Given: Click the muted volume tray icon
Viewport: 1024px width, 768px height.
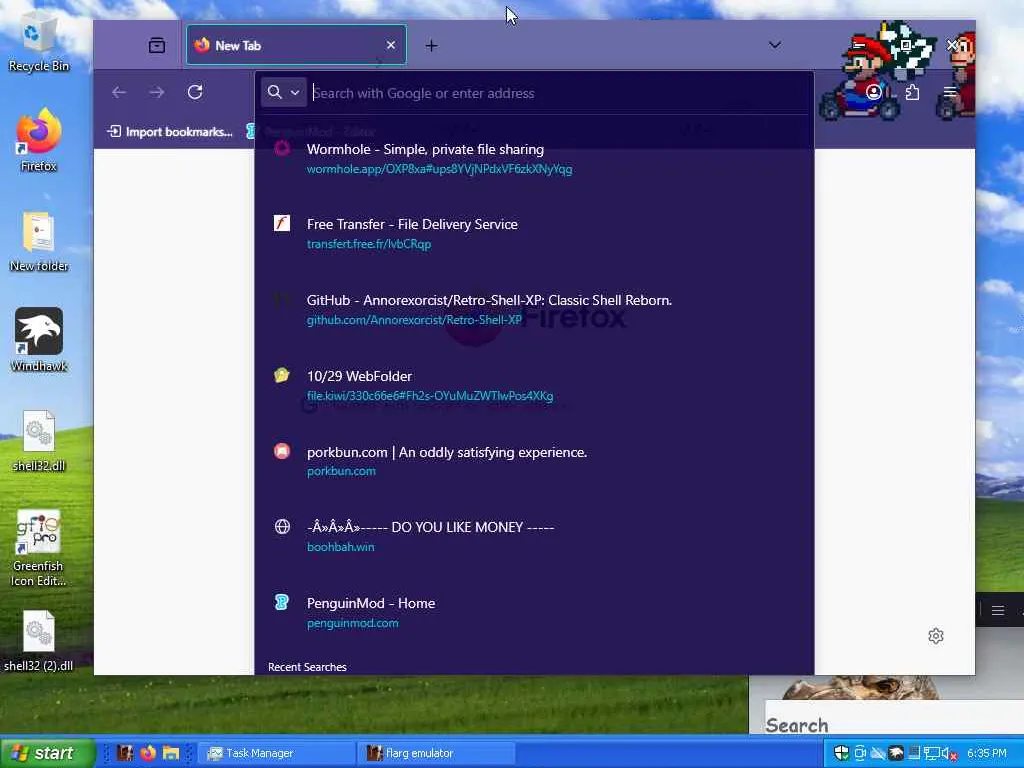Looking at the screenshot, I should [x=950, y=753].
